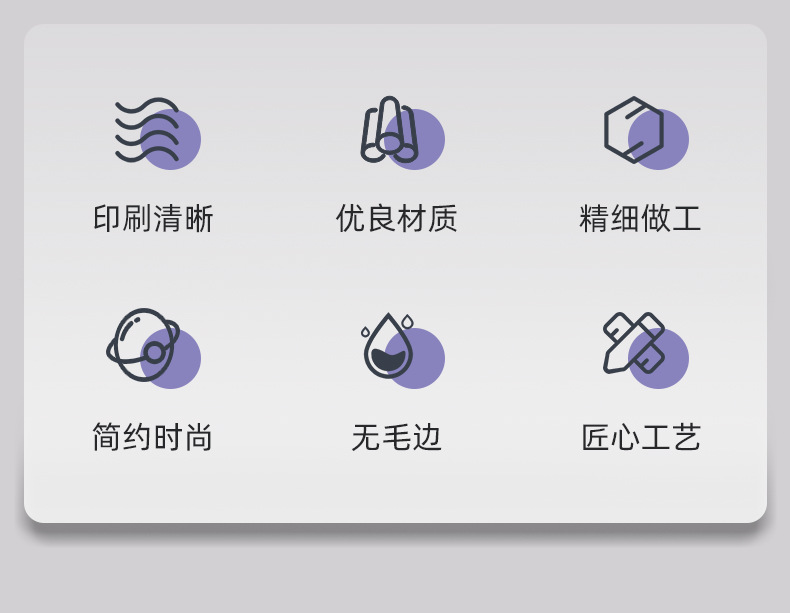The width and height of the screenshot is (790, 613).
Task: Click the purple circle behind hexagon icon
Action: (658, 140)
